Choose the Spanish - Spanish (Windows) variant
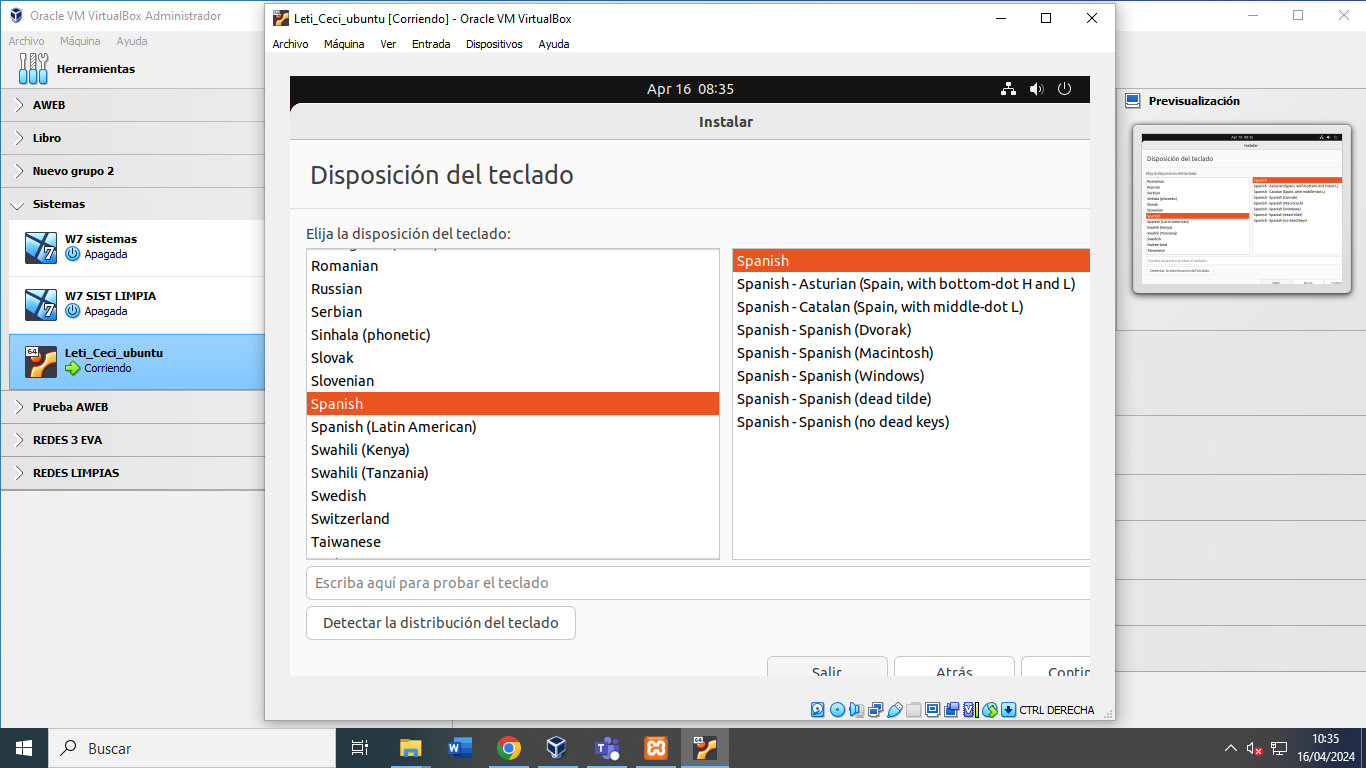Viewport: 1366px width, 768px height. 830,376
